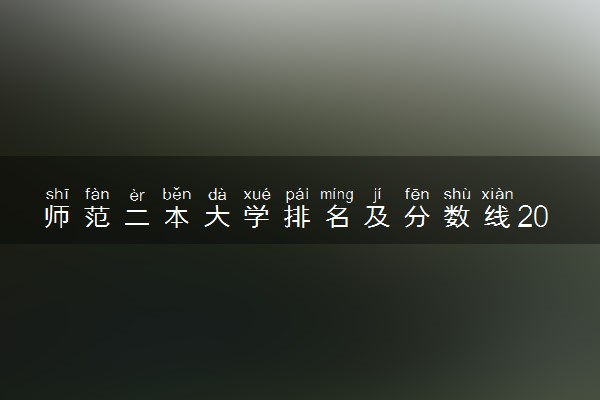Click the pinyin label míng

[337, 195]
